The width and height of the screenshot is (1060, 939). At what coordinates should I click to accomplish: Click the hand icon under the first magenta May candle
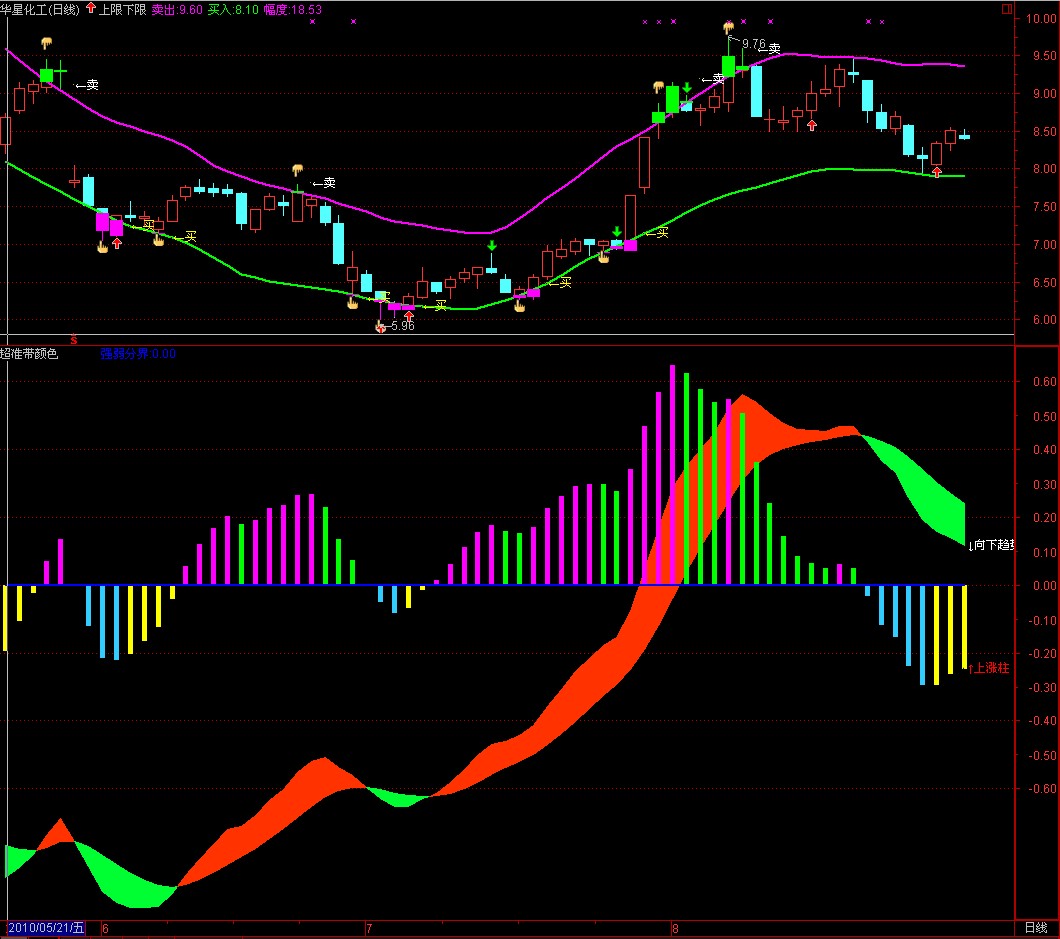pos(102,247)
